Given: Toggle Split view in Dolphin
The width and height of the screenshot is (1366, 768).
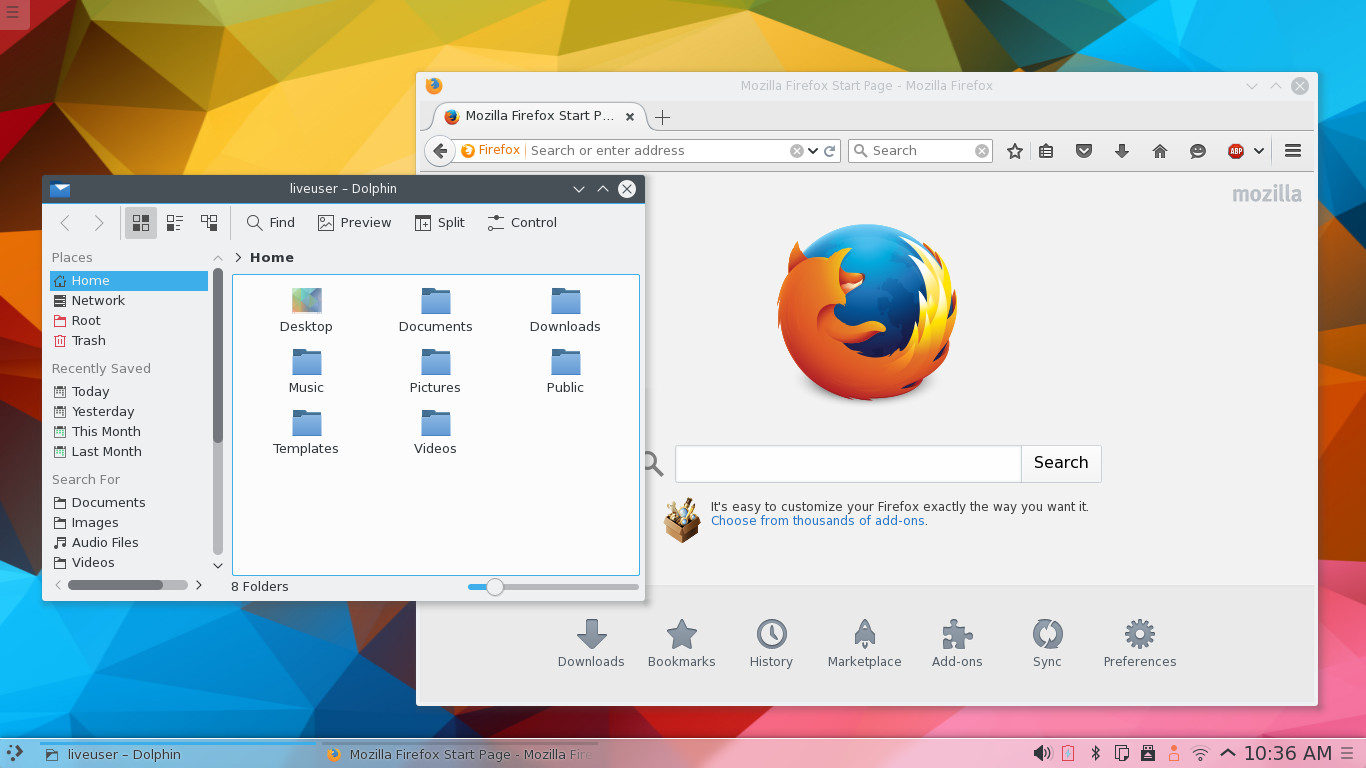Looking at the screenshot, I should coord(440,223).
